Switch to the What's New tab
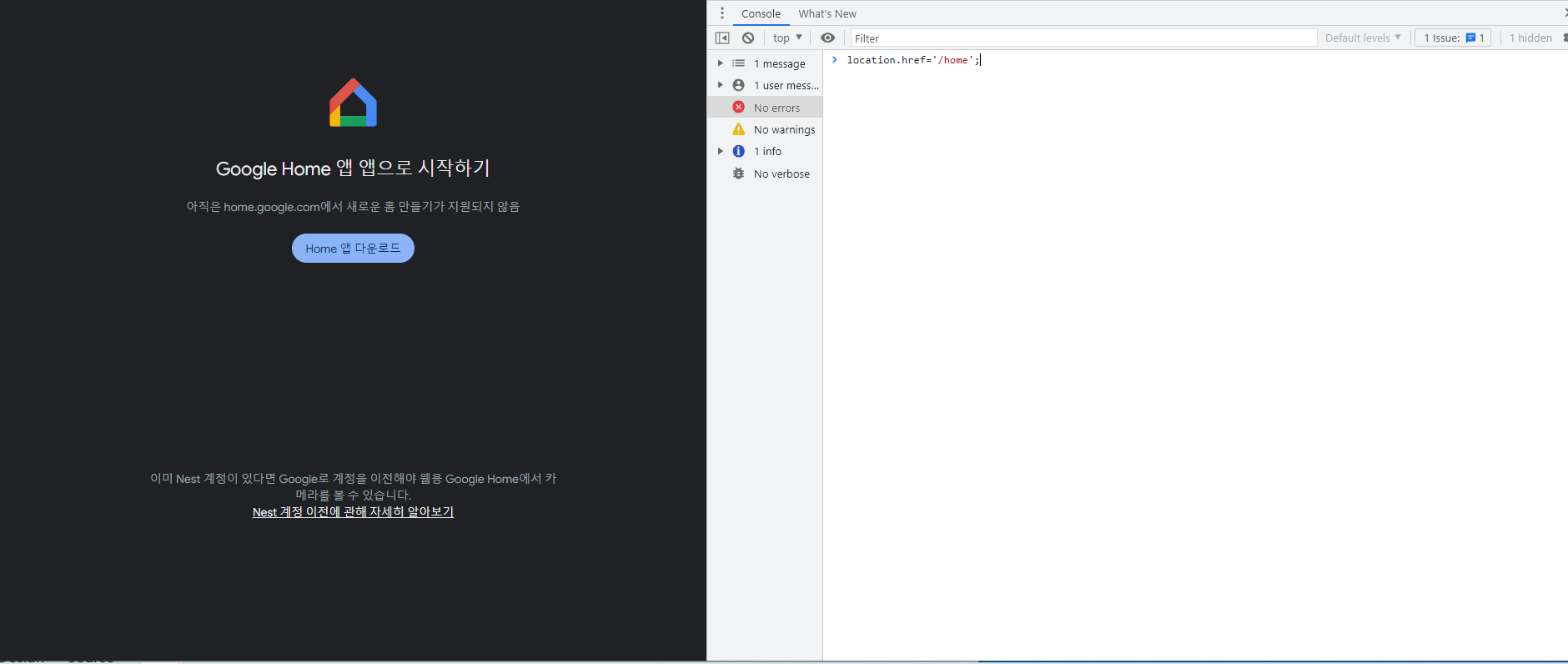Screen dimensions: 1568x664 pos(827,13)
